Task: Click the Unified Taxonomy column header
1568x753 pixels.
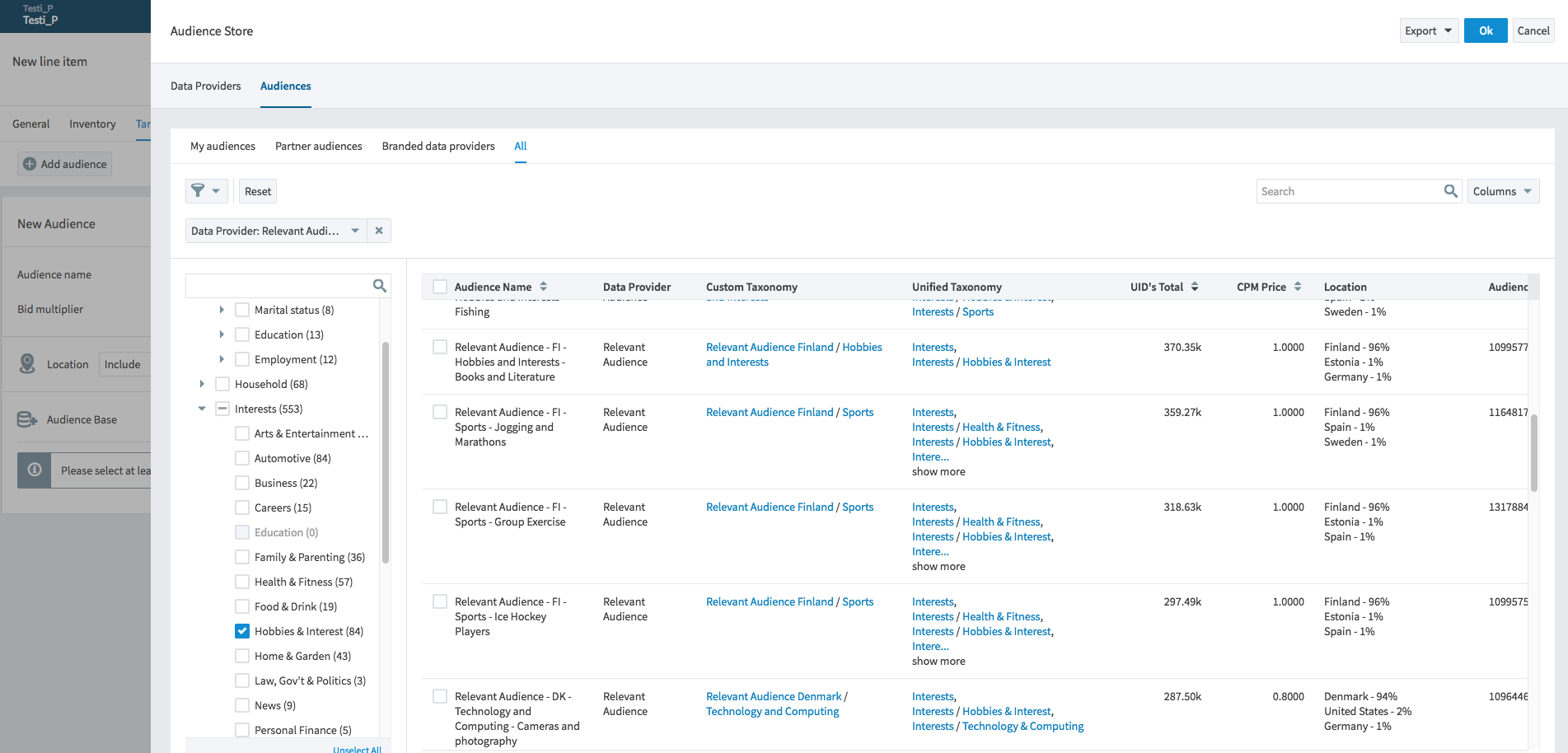Action: coord(957,287)
